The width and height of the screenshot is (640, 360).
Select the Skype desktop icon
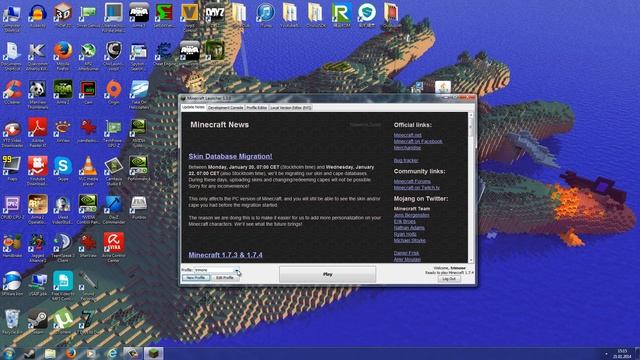pos(63,169)
